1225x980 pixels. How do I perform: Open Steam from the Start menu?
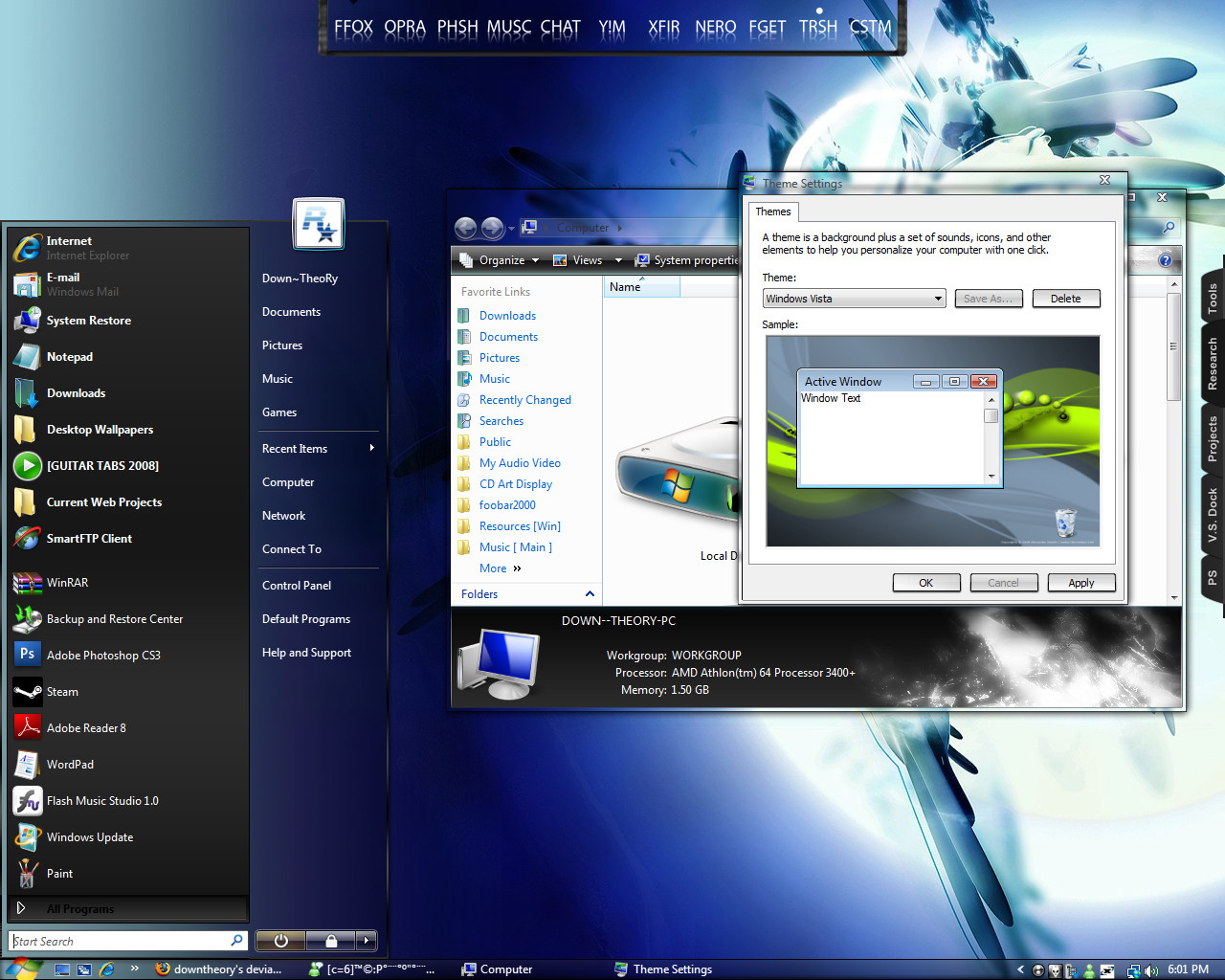click(x=127, y=692)
